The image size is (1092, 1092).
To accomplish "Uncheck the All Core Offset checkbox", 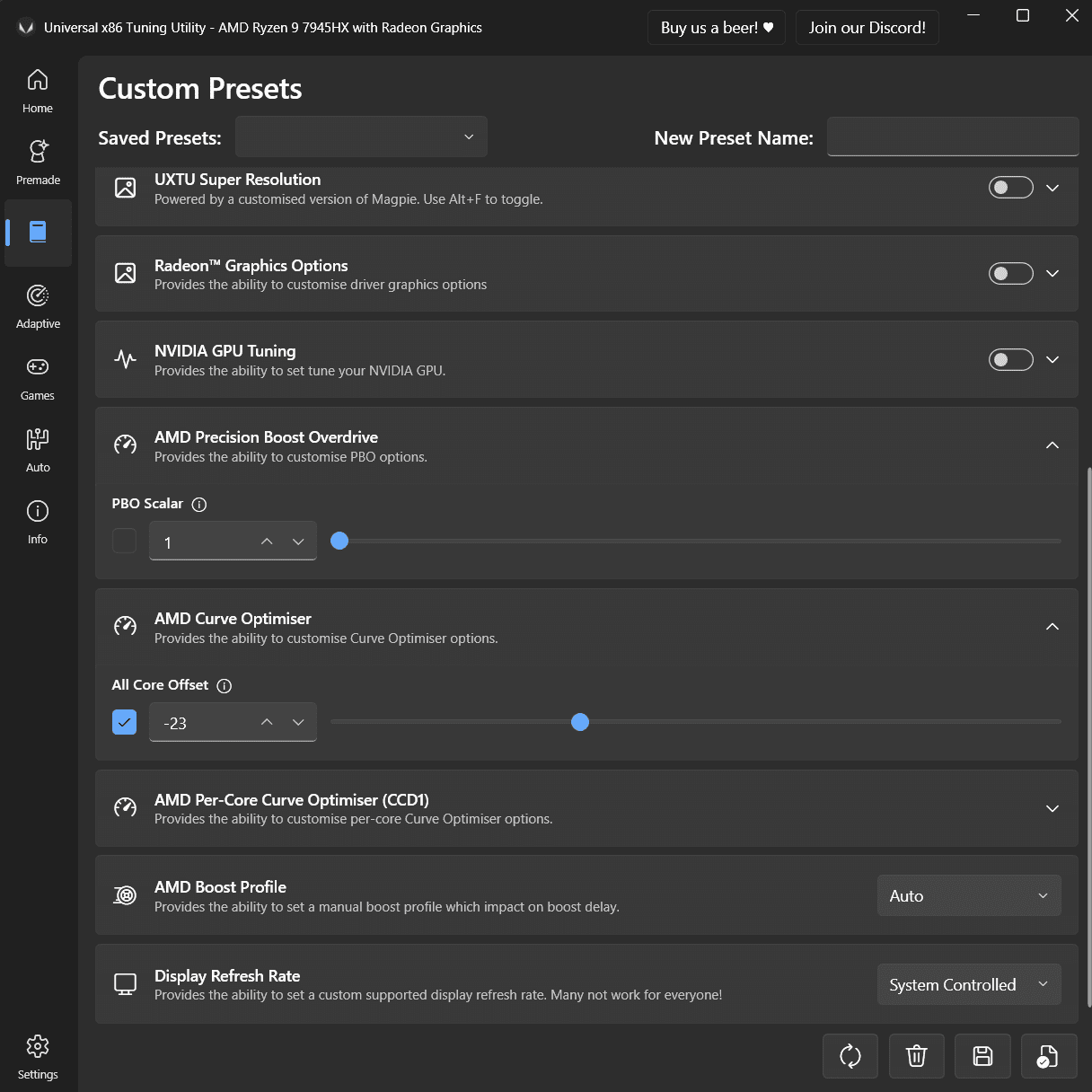I will pyautogui.click(x=124, y=722).
